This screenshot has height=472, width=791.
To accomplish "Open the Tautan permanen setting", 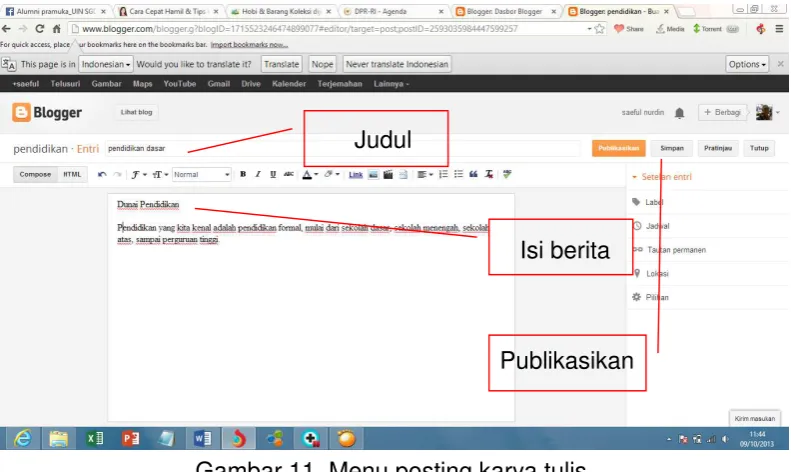I will pyautogui.click(x=669, y=250).
